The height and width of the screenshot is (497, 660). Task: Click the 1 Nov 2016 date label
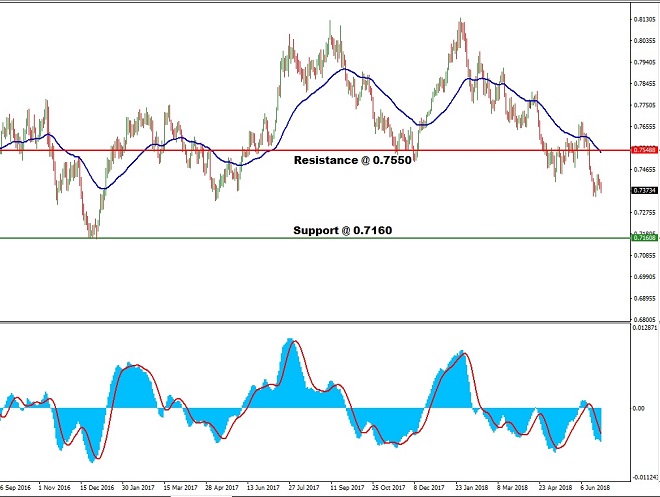[54, 488]
